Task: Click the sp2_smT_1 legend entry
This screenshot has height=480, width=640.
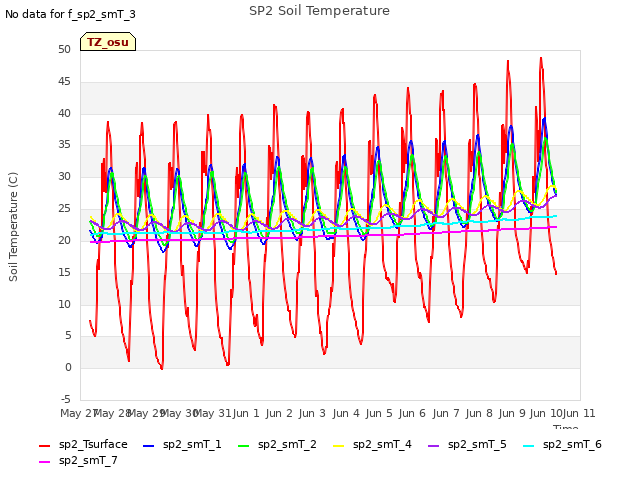Action: (182, 444)
